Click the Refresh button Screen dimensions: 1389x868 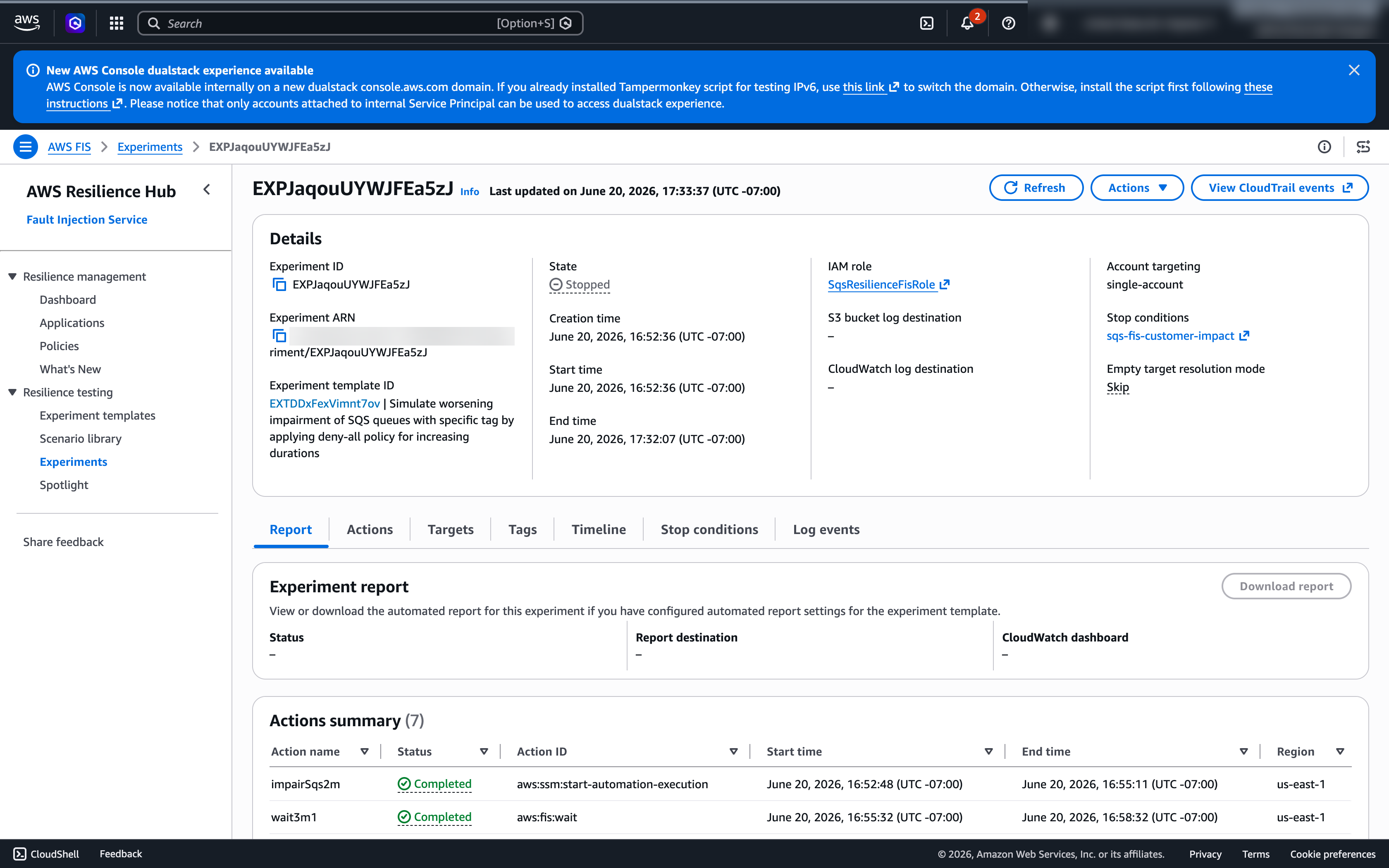coord(1036,188)
